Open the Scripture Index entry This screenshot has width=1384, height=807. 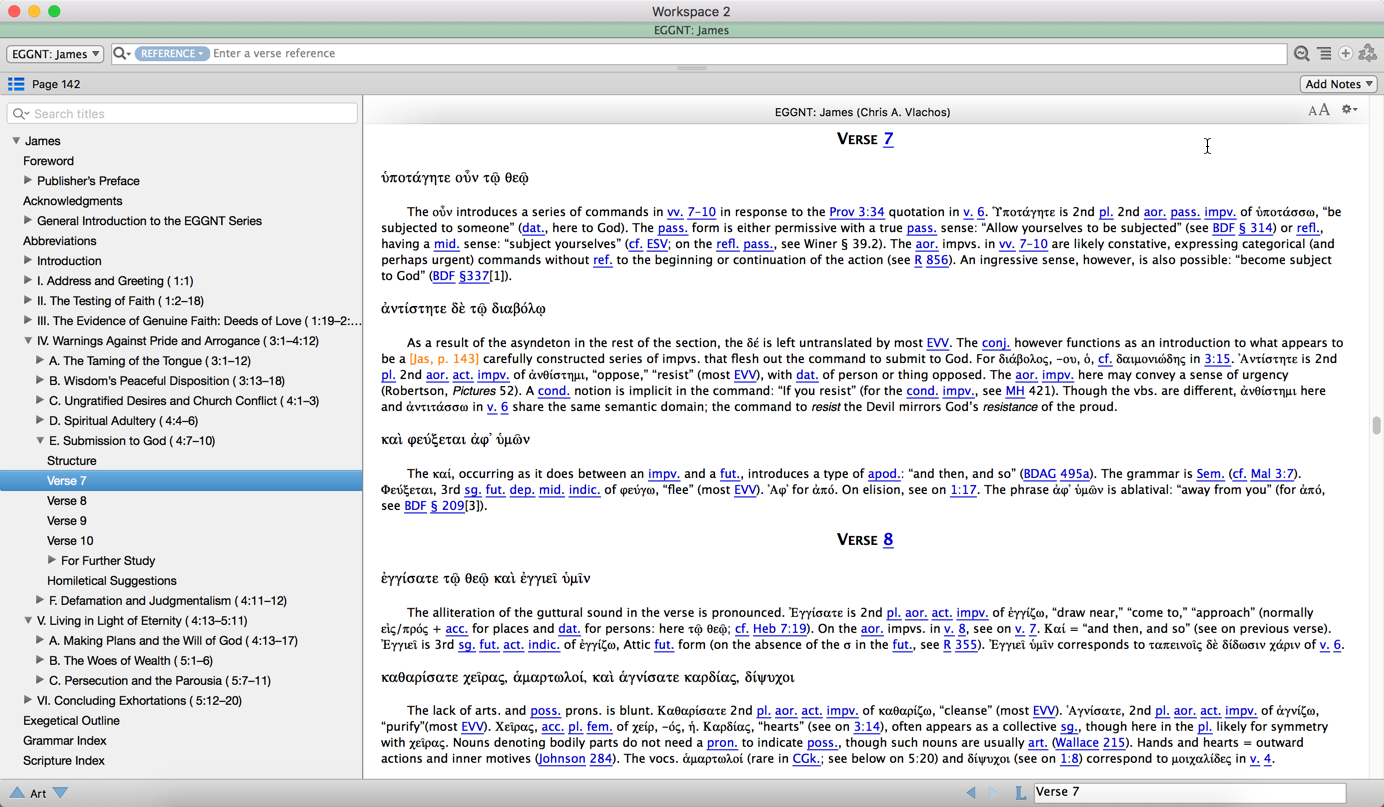coord(64,761)
